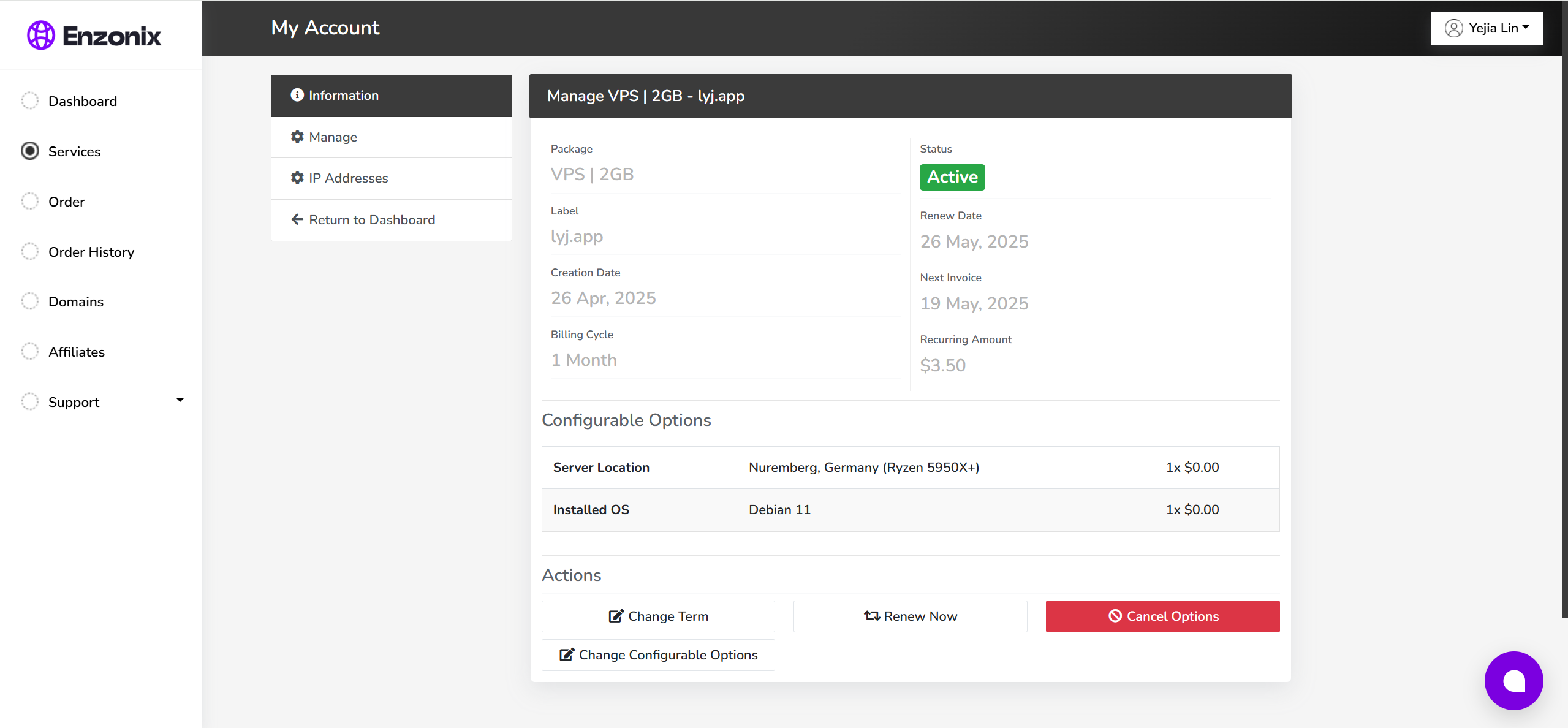Click the green Active status badge
This screenshot has height=728, width=1568.
point(952,177)
